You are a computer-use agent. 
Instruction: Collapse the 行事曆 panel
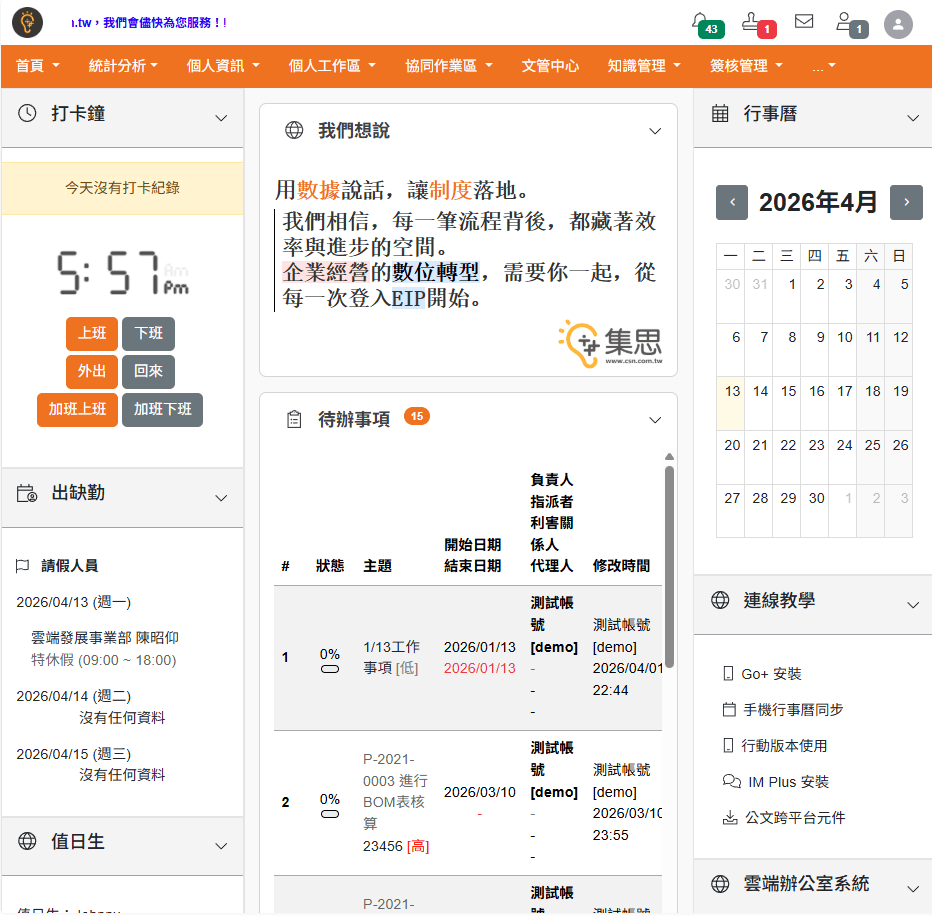[912, 118]
